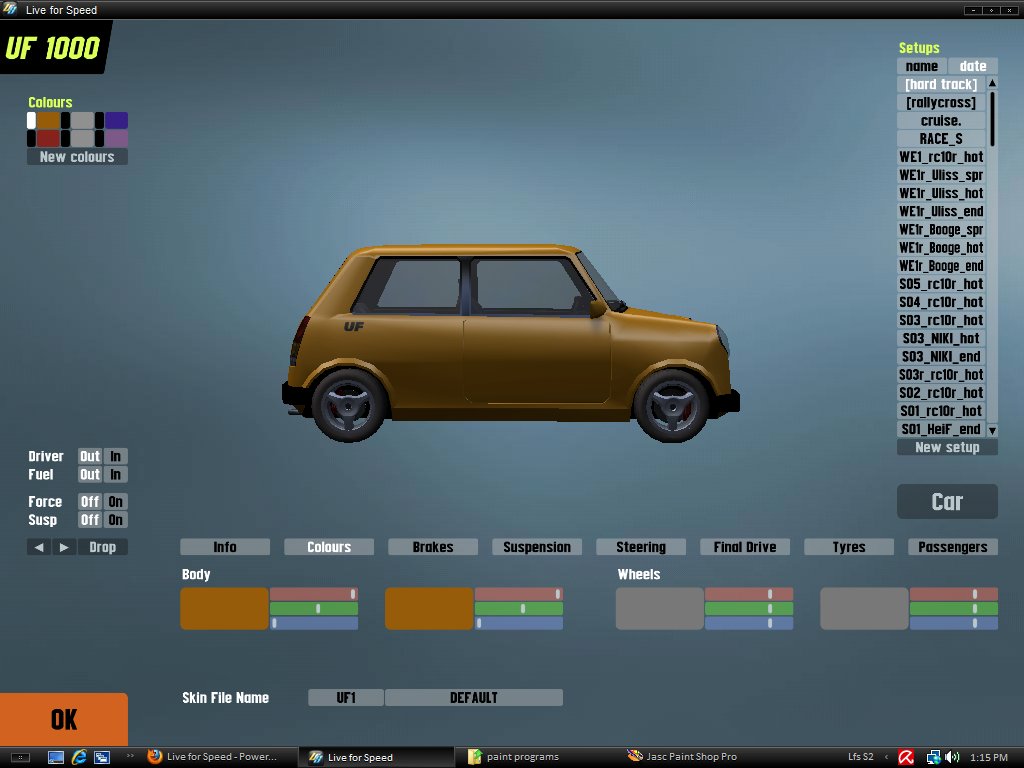Select the RACE_S setup
The image size is (1024, 768).
click(x=941, y=138)
